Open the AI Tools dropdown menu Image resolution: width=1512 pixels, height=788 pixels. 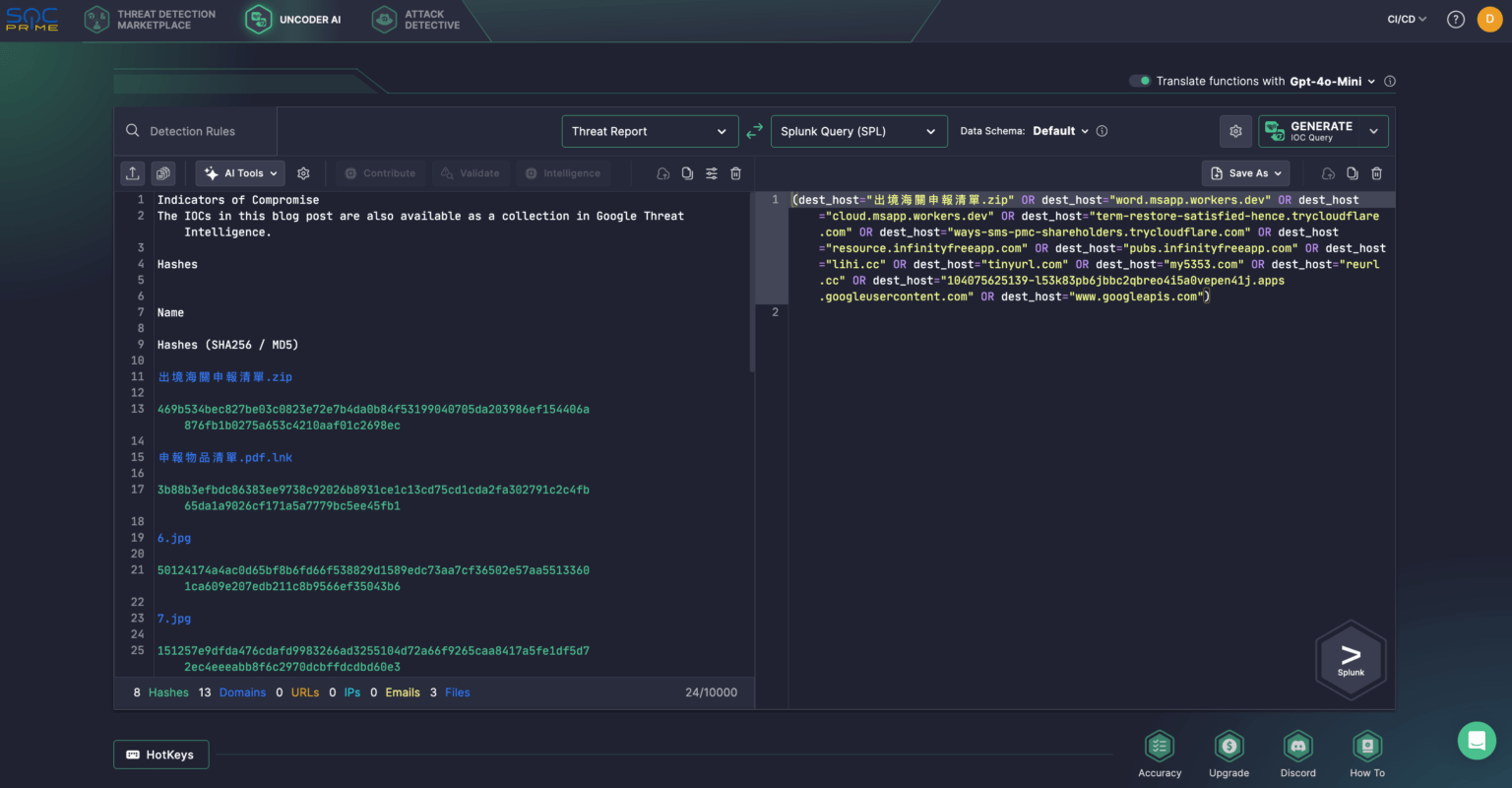[240, 173]
